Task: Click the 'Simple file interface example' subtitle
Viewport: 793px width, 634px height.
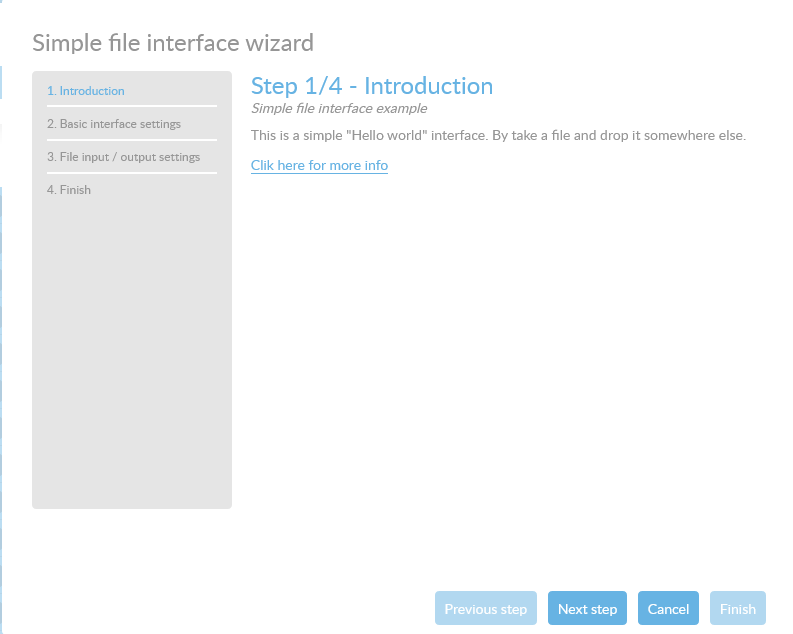Action: [x=339, y=108]
